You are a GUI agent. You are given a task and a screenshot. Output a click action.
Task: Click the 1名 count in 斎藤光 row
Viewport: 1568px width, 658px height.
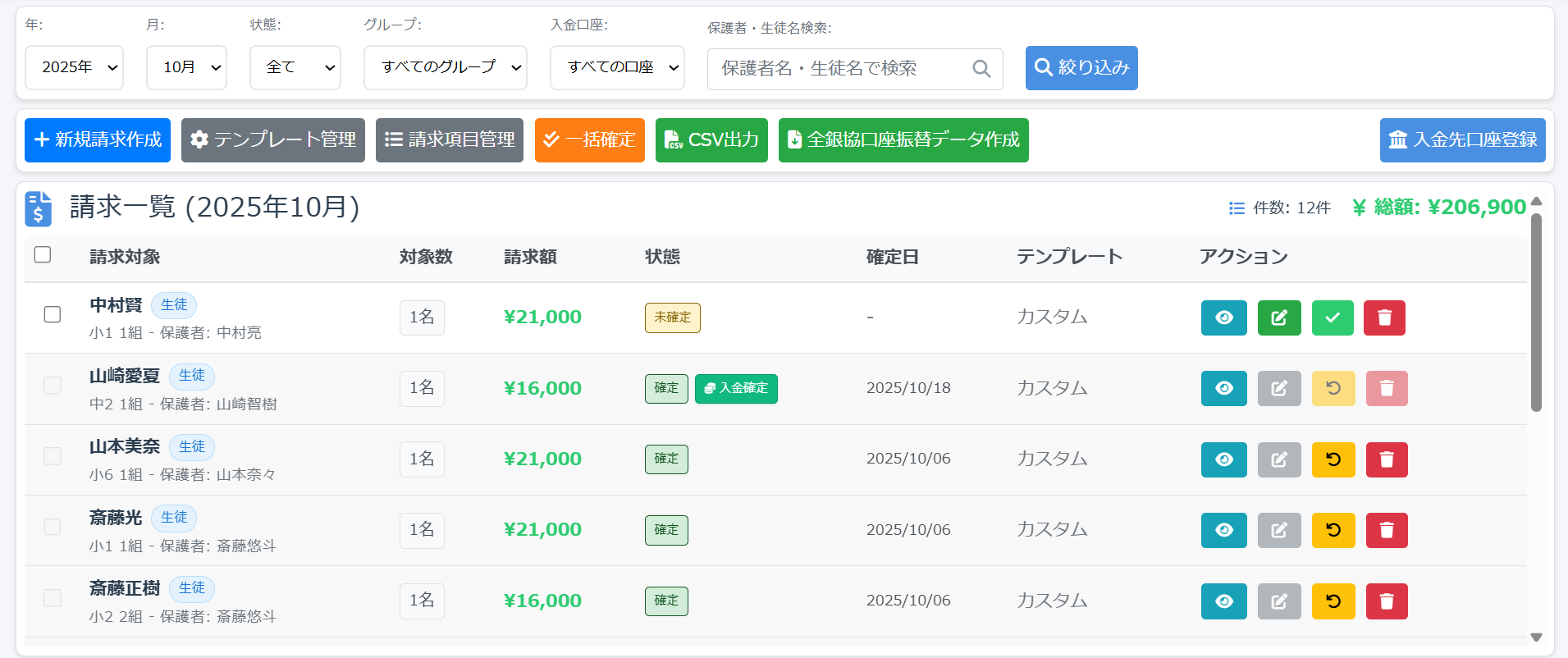pos(422,530)
